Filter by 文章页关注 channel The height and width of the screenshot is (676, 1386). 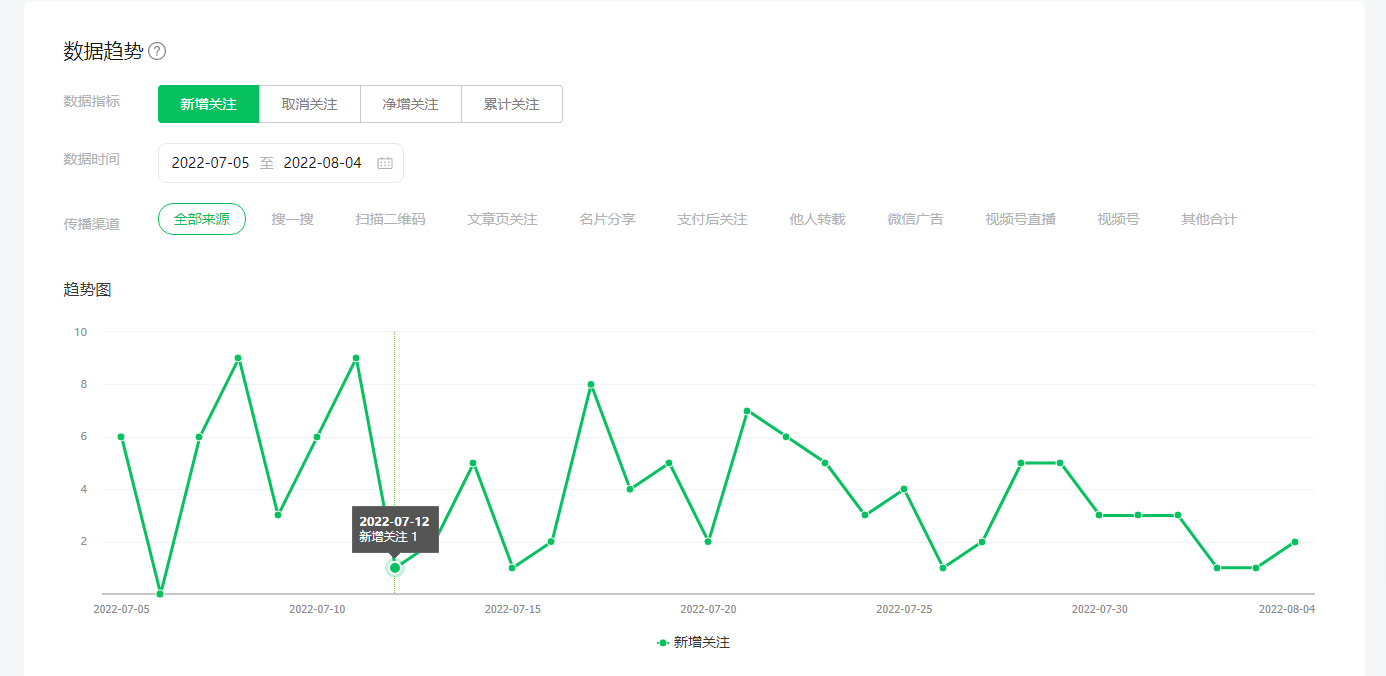[x=502, y=219]
